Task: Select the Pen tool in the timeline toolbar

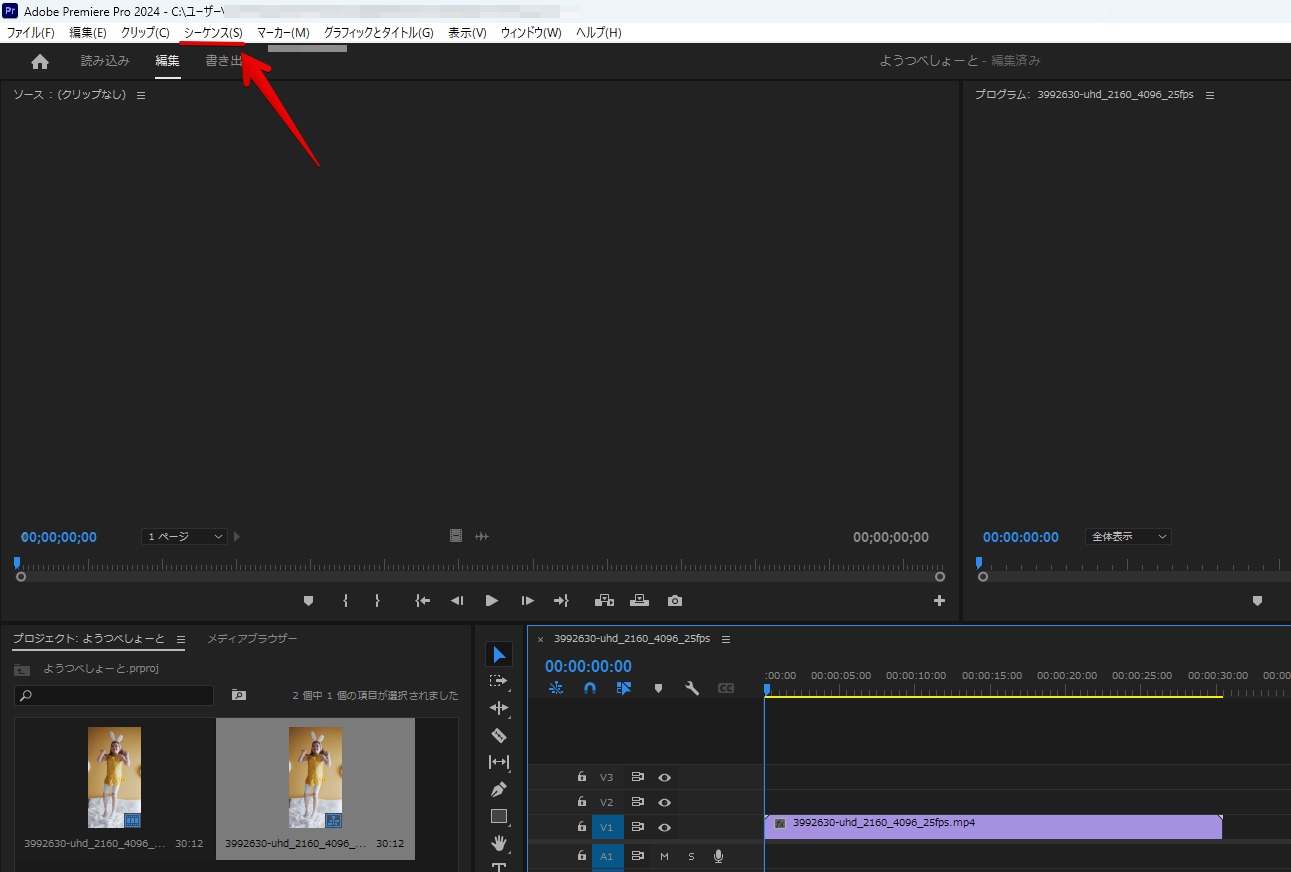Action: (499, 789)
